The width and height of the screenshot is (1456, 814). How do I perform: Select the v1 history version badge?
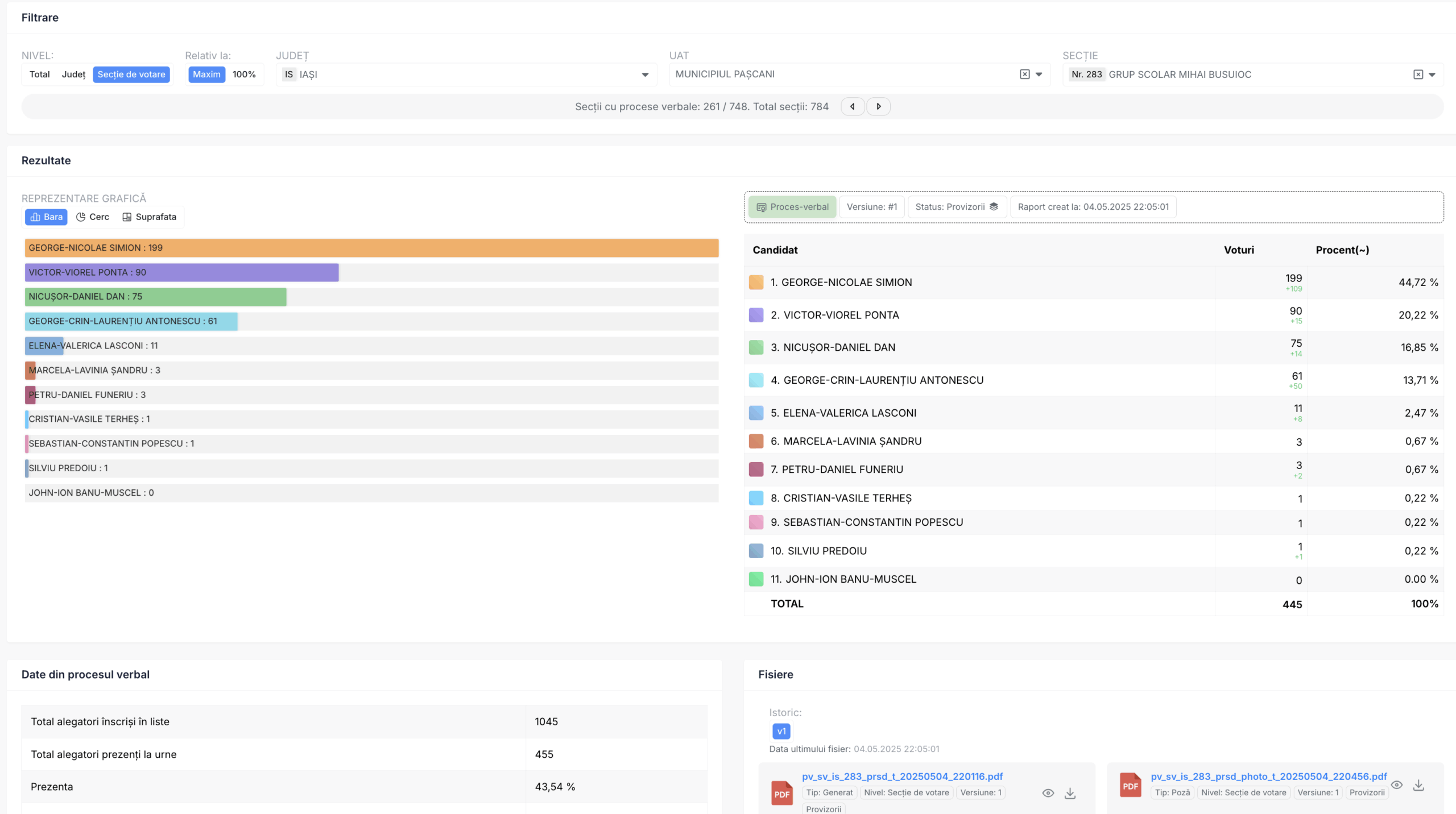[781, 732]
